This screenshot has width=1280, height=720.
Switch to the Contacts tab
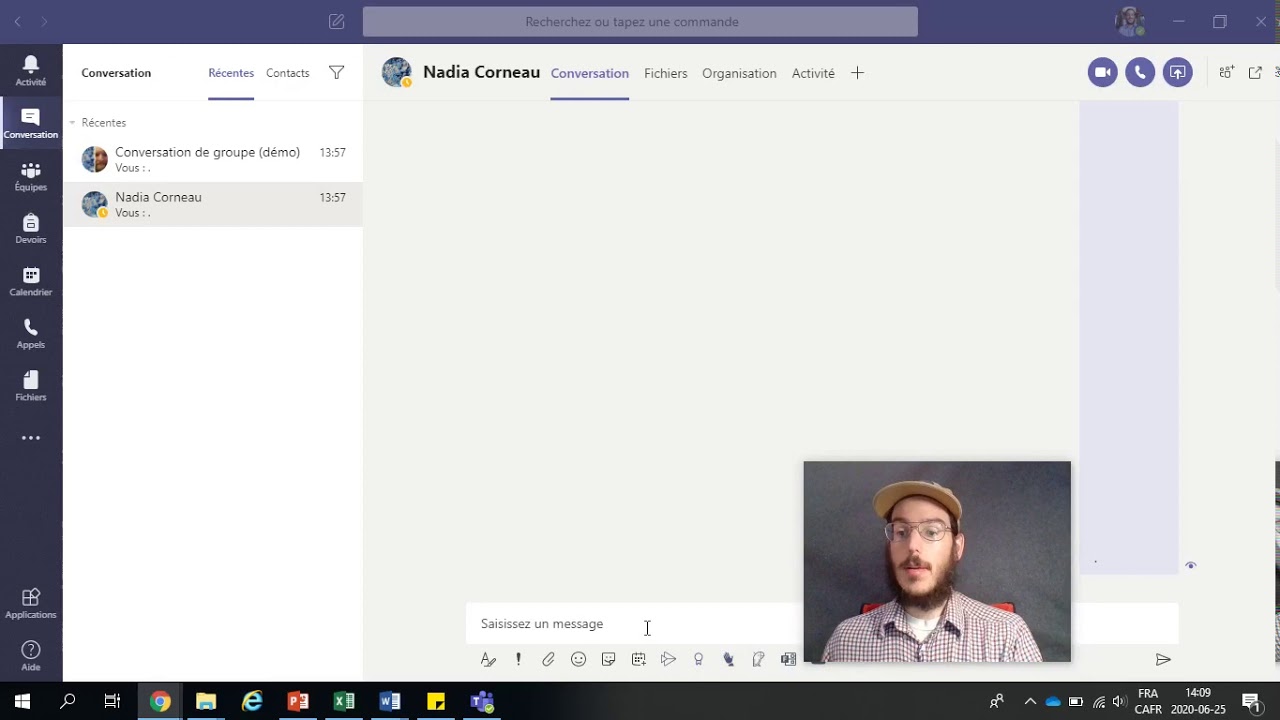[x=287, y=73]
